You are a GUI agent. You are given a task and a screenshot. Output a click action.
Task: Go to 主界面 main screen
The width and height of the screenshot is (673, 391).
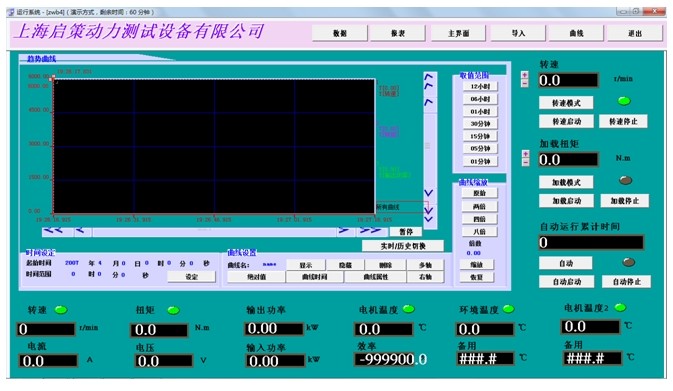pyautogui.click(x=458, y=33)
